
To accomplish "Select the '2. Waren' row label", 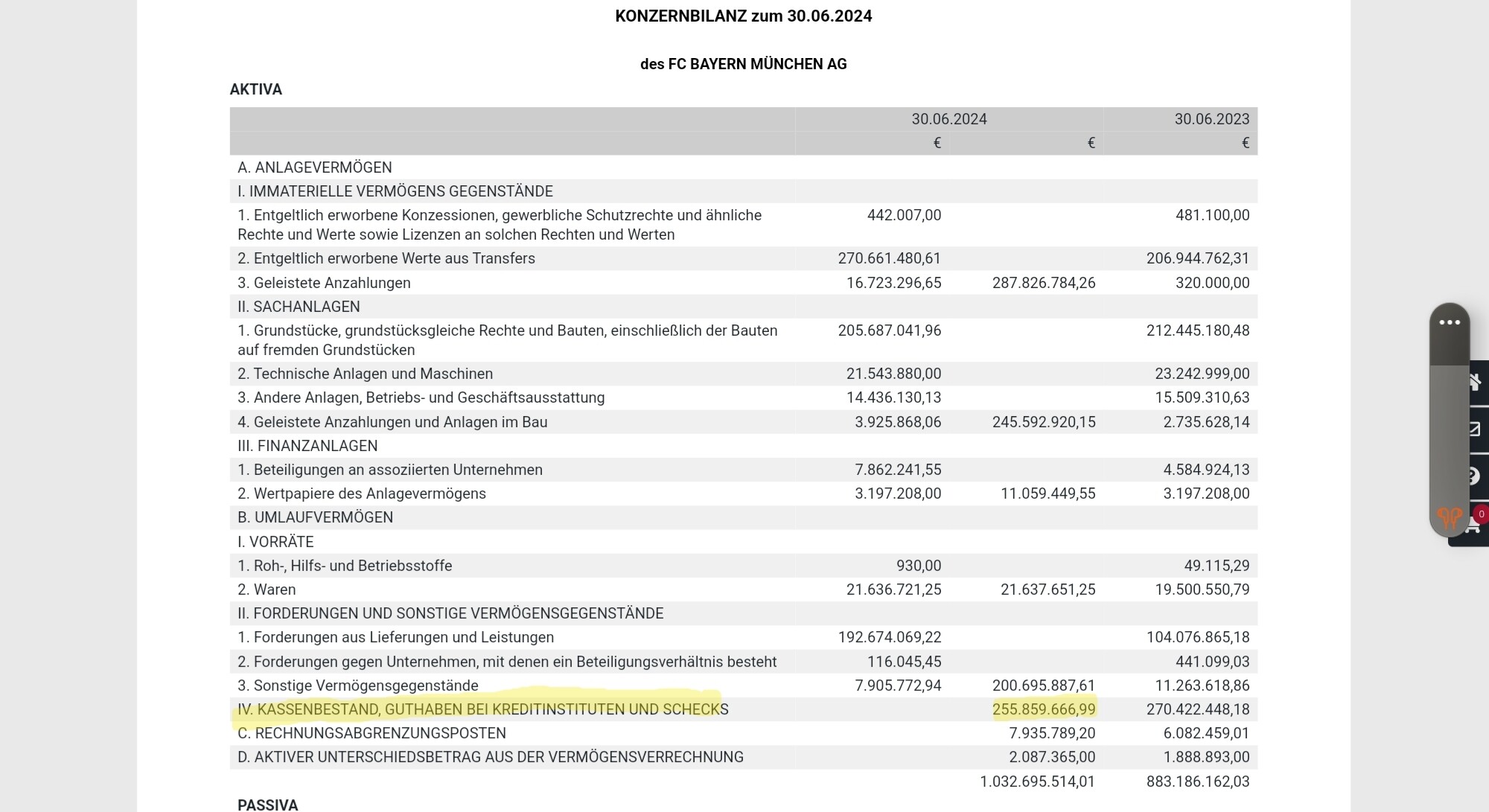I will (267, 589).
